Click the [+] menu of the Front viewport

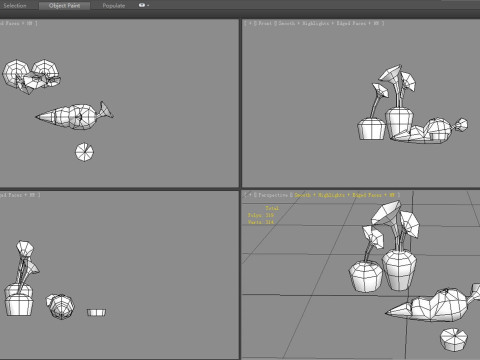(250, 23)
